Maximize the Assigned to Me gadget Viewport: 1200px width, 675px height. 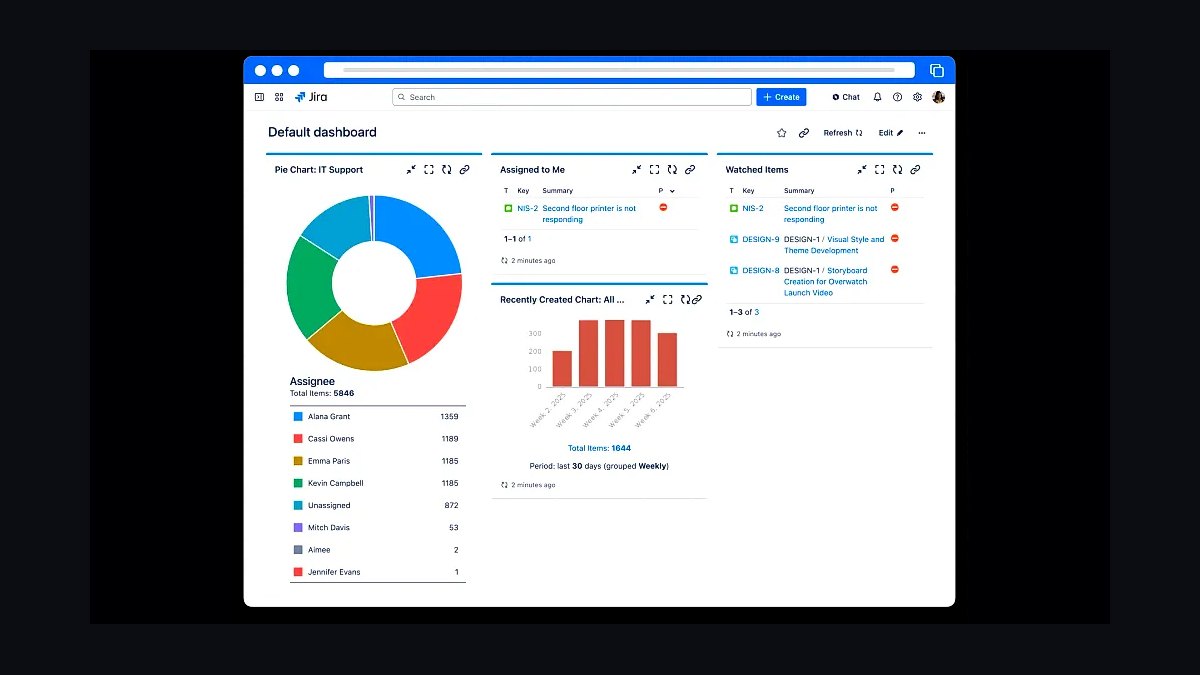655,170
